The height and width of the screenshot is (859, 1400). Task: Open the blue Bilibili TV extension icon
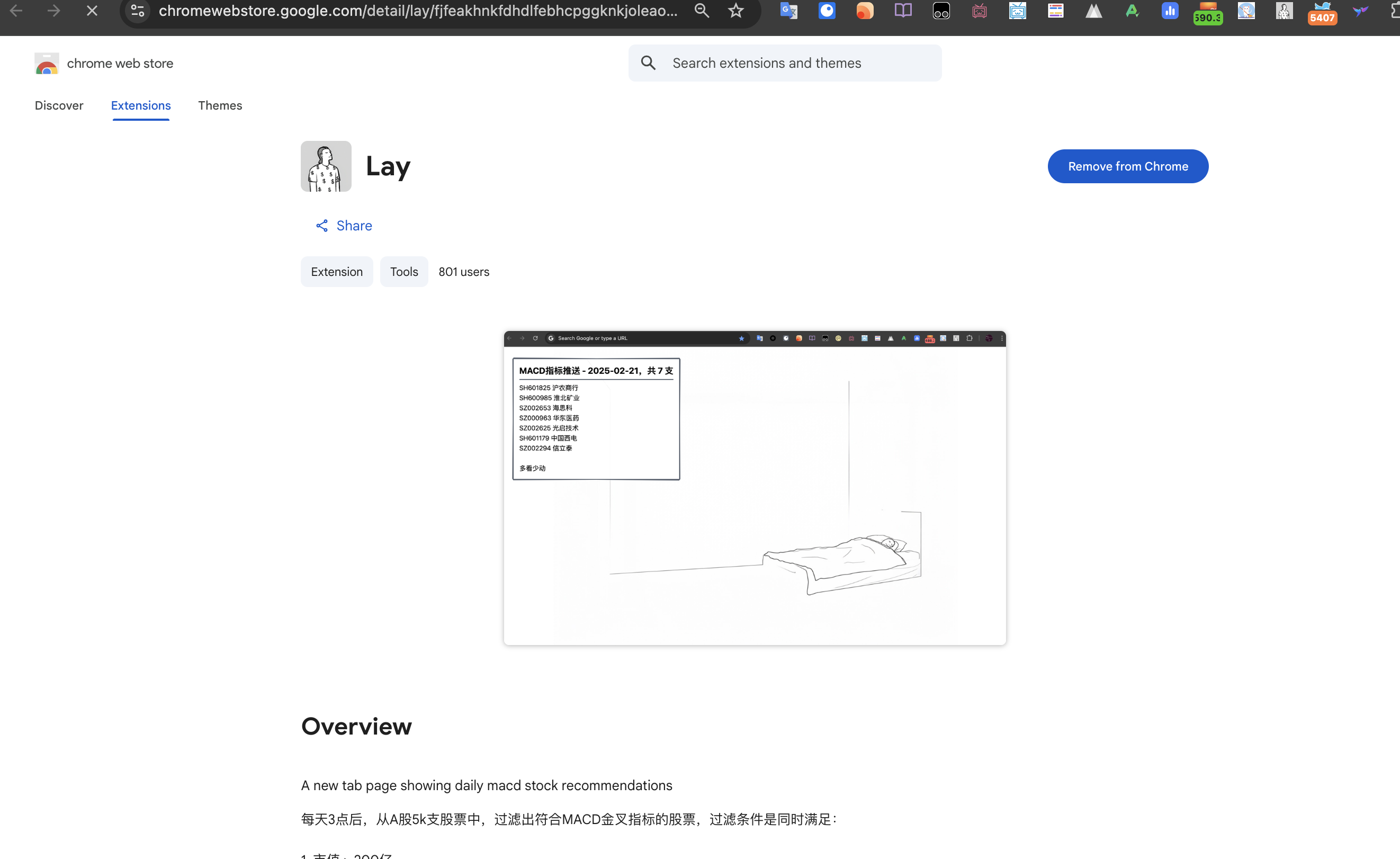(x=1018, y=11)
